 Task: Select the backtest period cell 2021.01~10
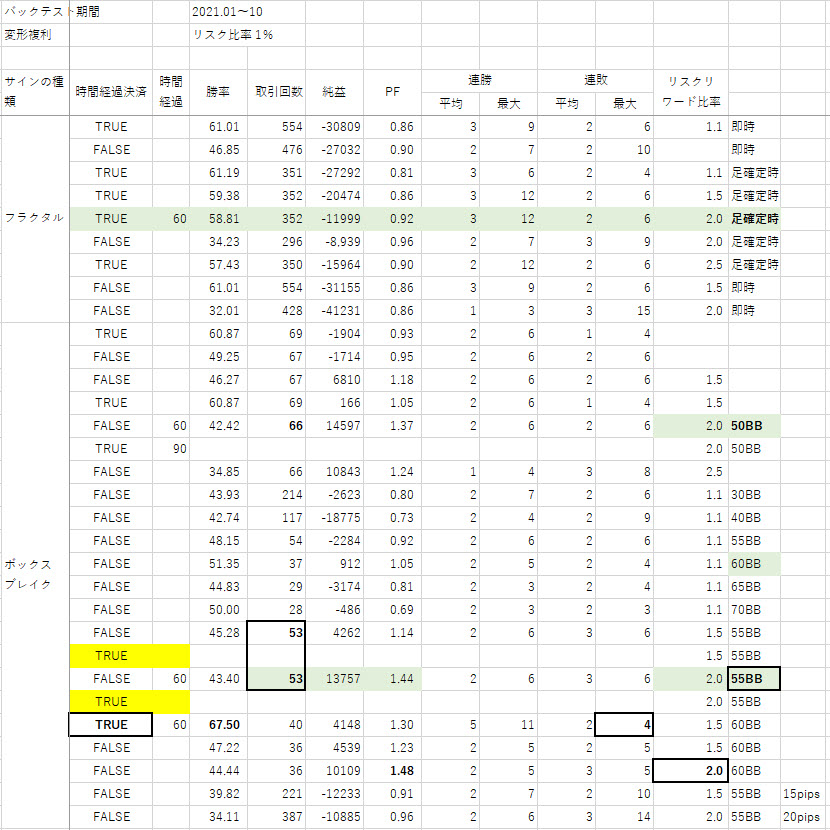pyautogui.click(x=247, y=12)
